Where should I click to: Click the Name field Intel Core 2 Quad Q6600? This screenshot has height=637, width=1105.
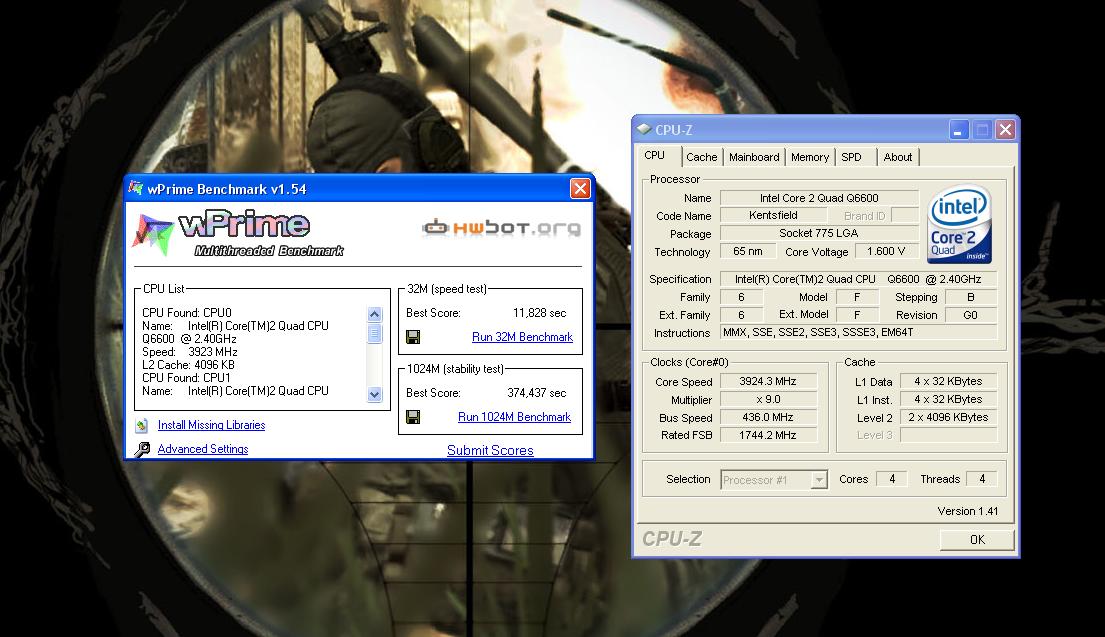[819, 198]
